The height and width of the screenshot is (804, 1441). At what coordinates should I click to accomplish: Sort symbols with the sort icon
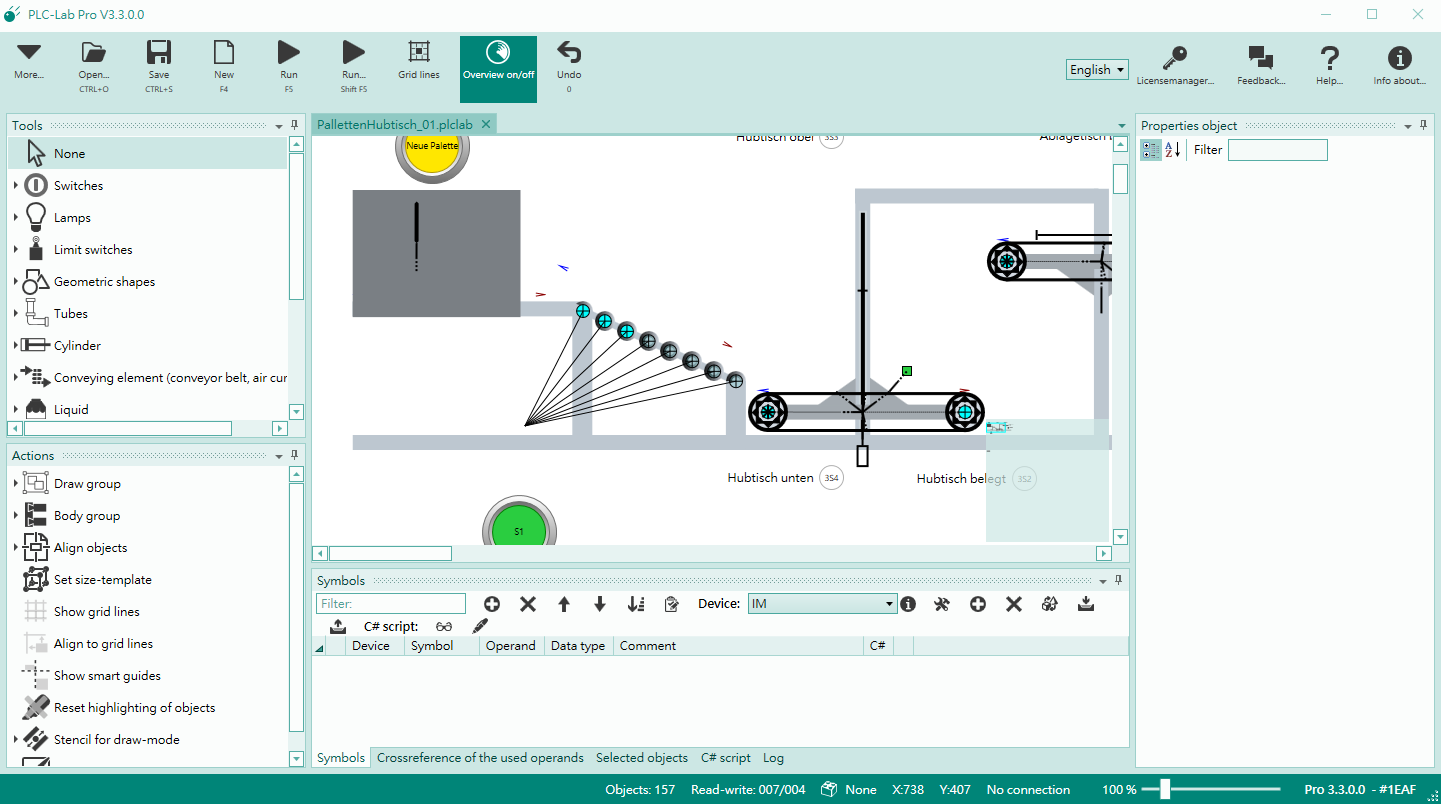coord(636,604)
